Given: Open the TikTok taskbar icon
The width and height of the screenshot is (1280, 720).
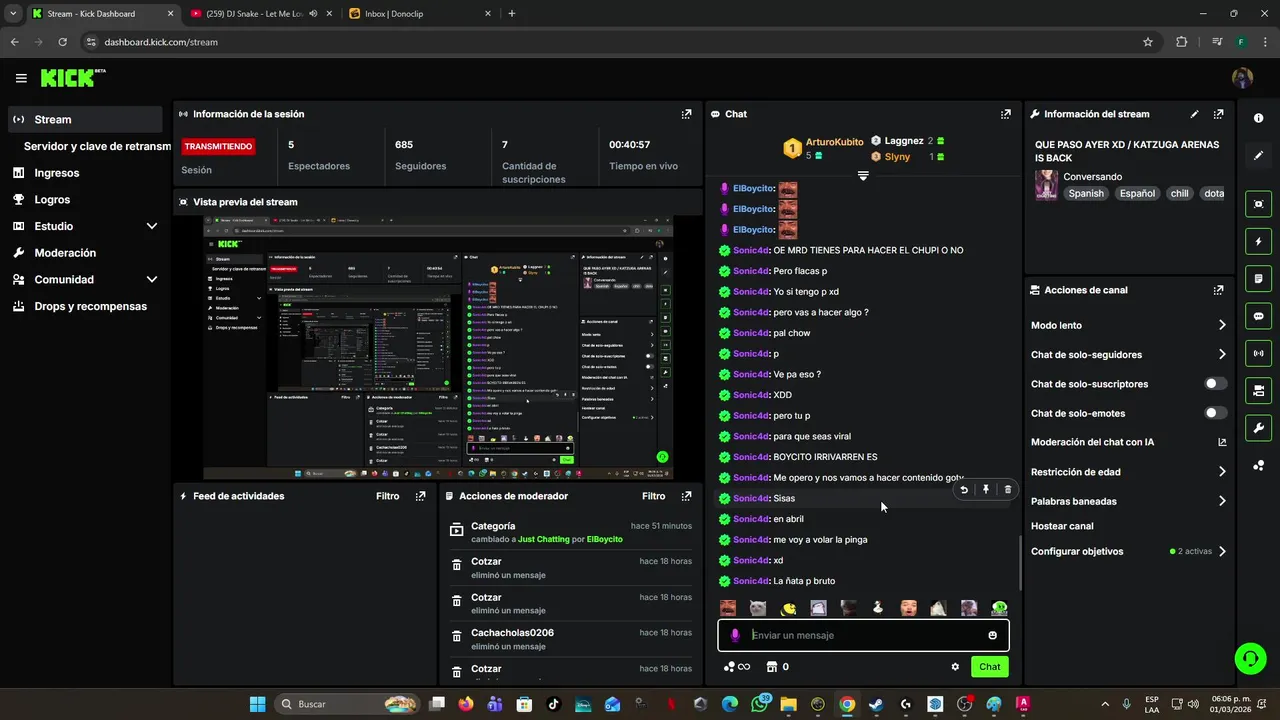Looking at the screenshot, I should coord(553,704).
